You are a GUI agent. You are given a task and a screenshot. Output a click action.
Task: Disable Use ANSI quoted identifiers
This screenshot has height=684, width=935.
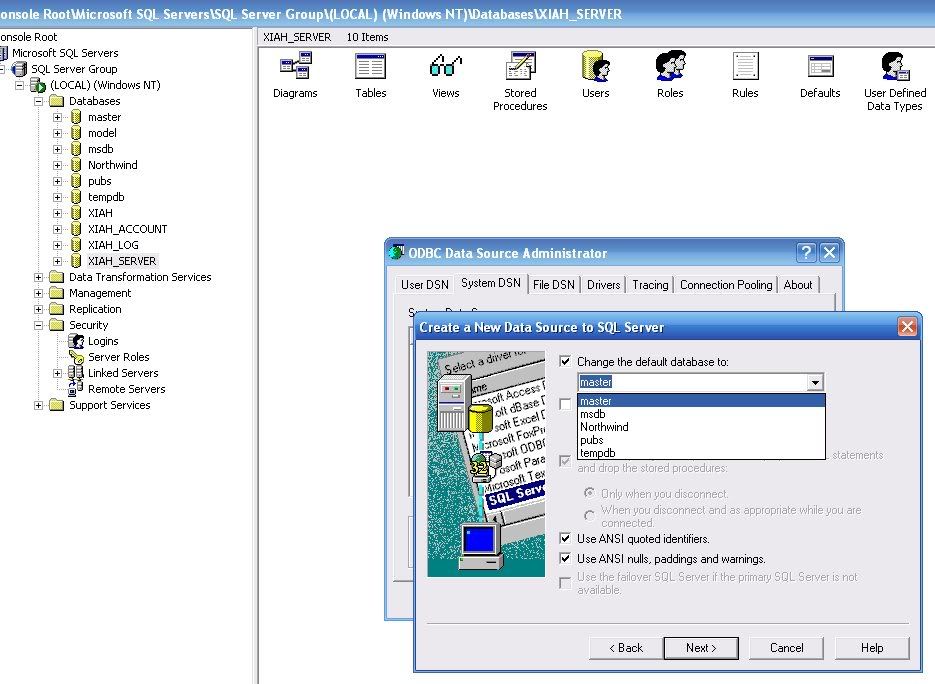click(x=566, y=539)
